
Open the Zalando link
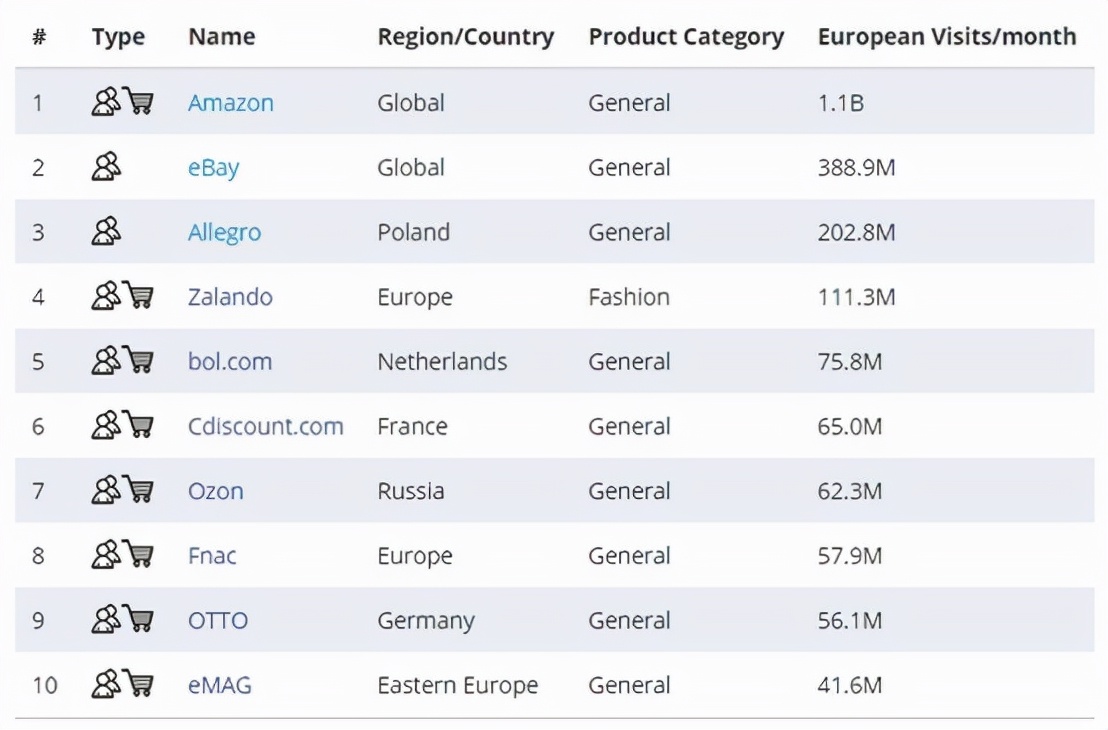pyautogui.click(x=230, y=297)
